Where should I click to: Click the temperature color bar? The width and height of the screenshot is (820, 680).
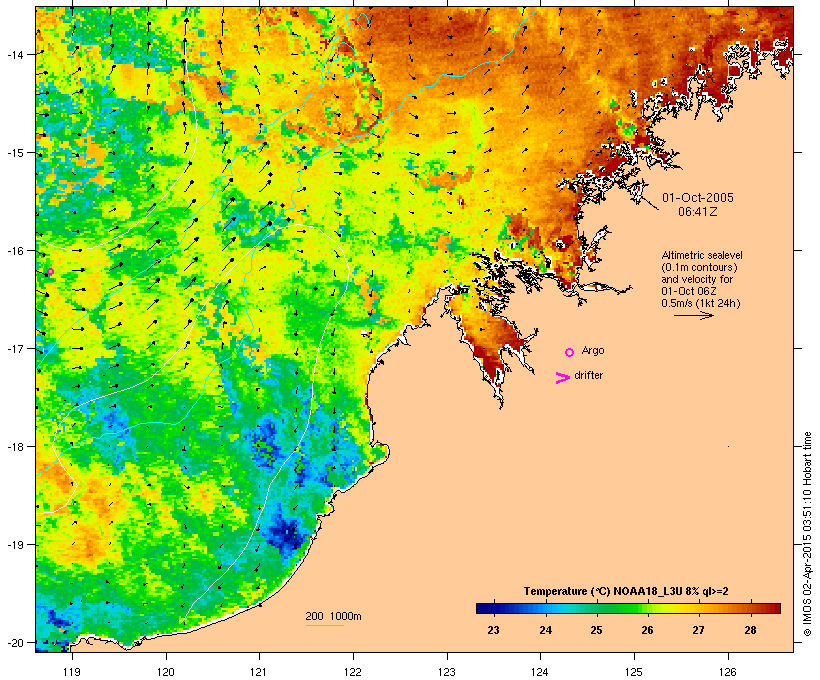[628, 608]
